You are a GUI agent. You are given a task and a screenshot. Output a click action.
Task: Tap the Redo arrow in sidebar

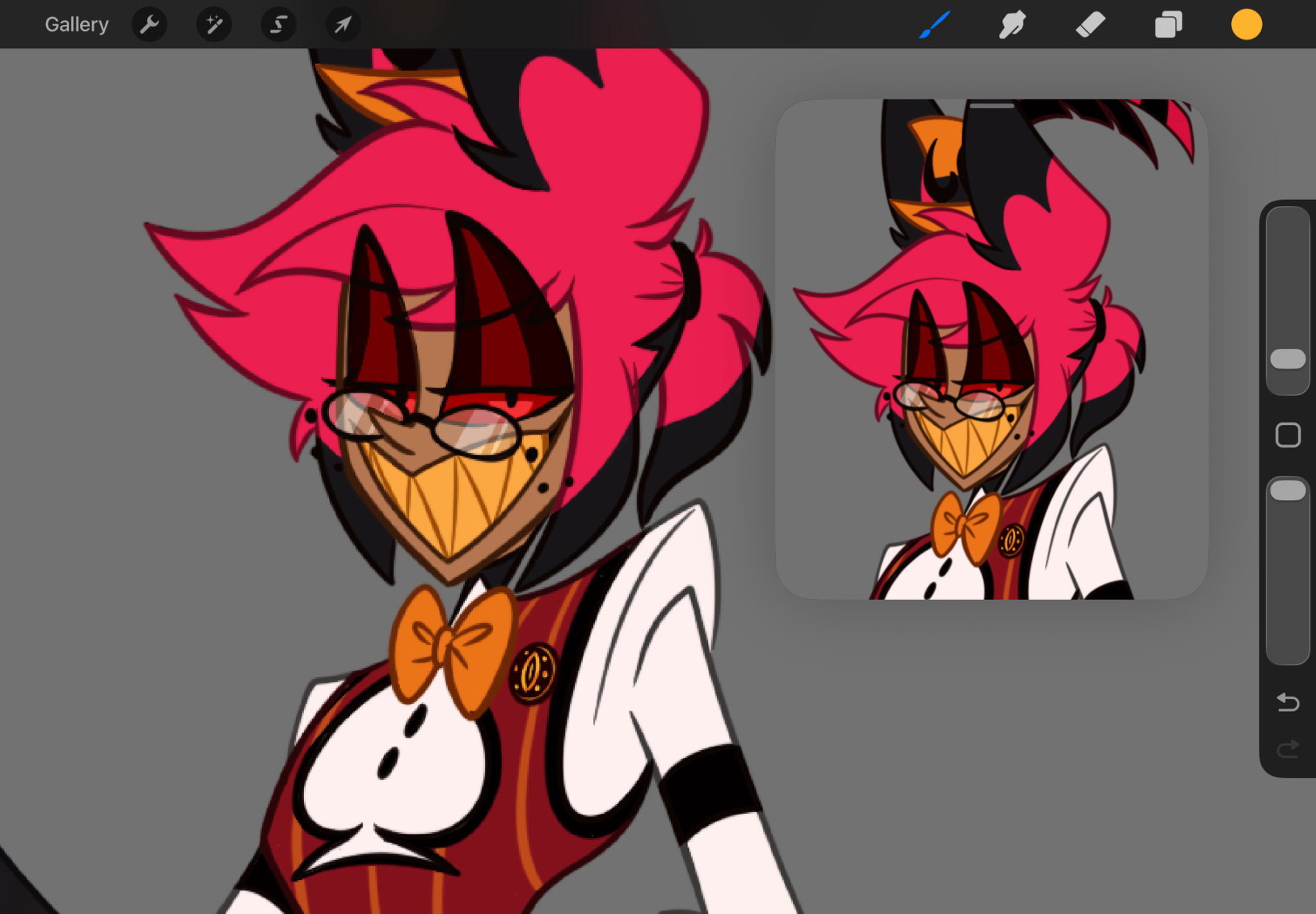pos(1288,749)
